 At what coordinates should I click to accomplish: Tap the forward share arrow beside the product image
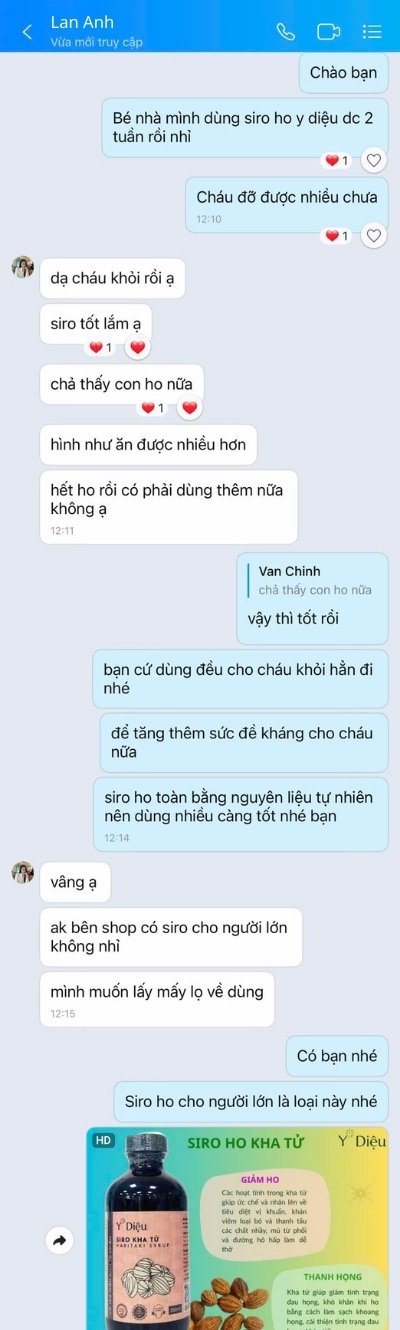[59, 1241]
